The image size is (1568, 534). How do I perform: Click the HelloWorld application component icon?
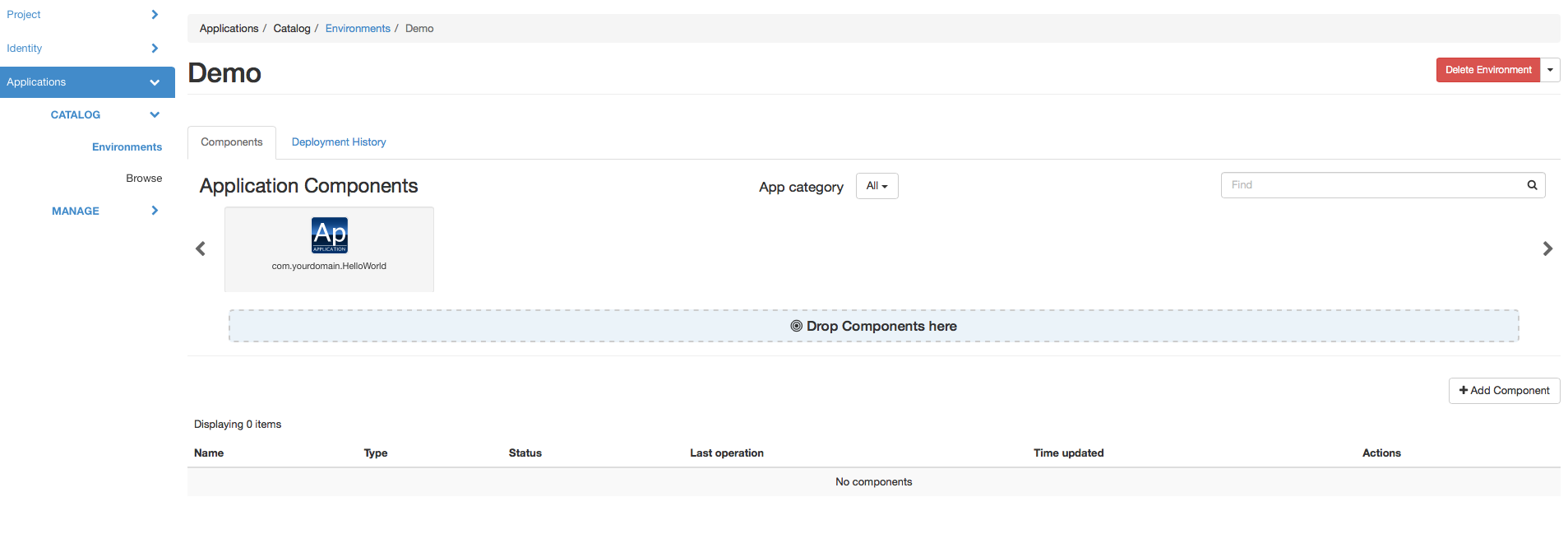tap(329, 235)
